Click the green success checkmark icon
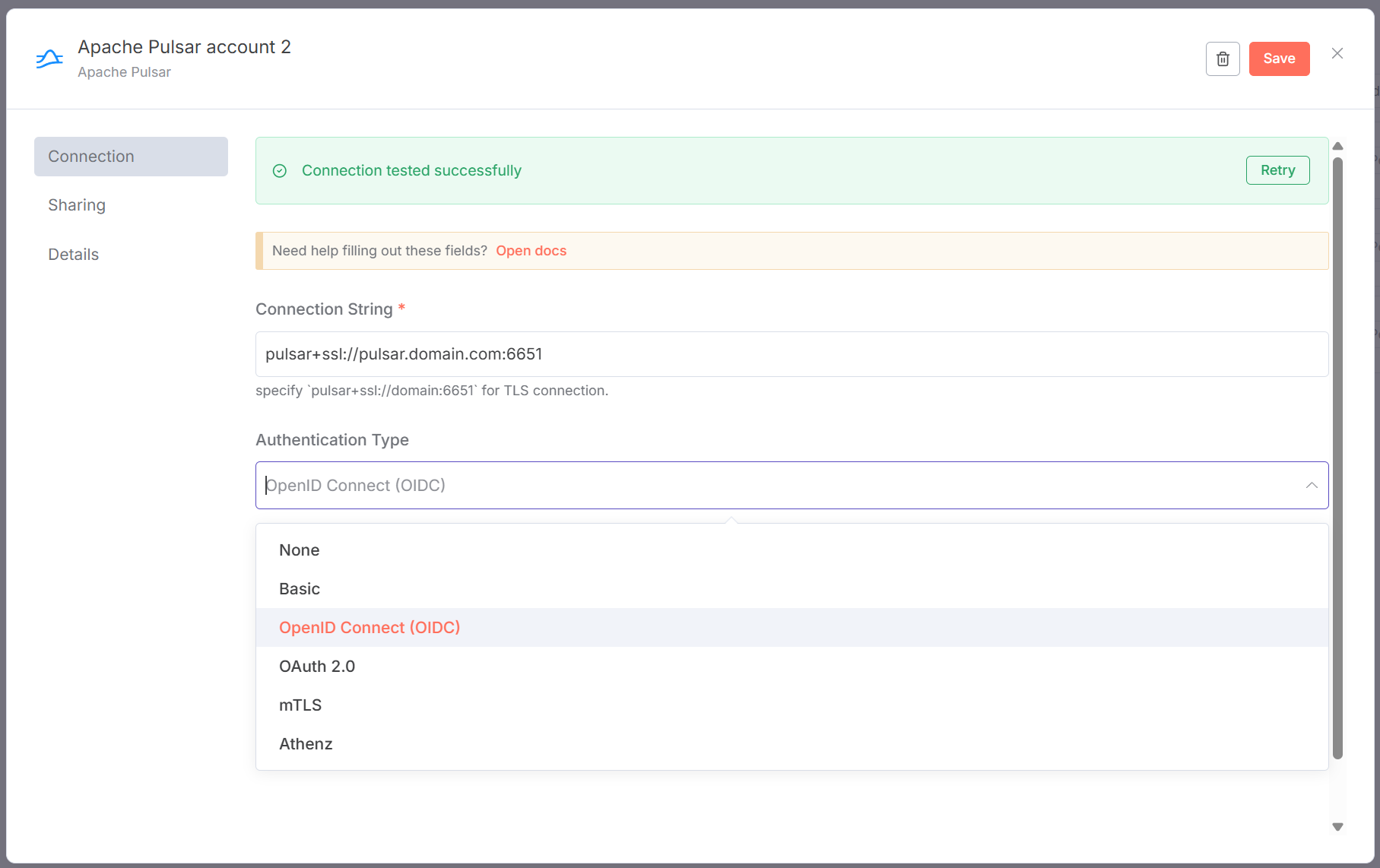The width and height of the screenshot is (1380, 868). point(280,171)
